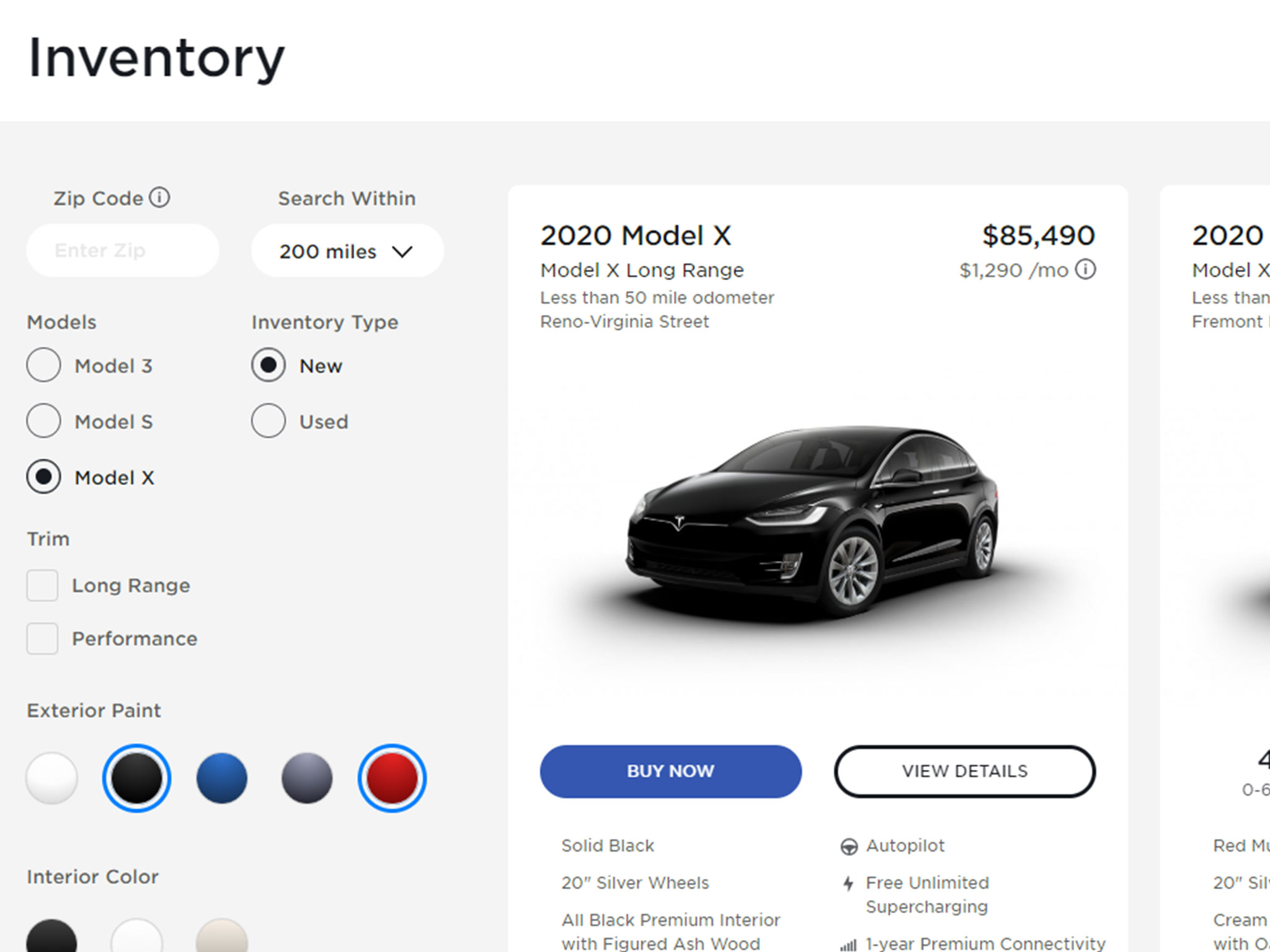The height and width of the screenshot is (952, 1270).
Task: Click VIEW DETAILS for the Model X
Action: tap(964, 771)
